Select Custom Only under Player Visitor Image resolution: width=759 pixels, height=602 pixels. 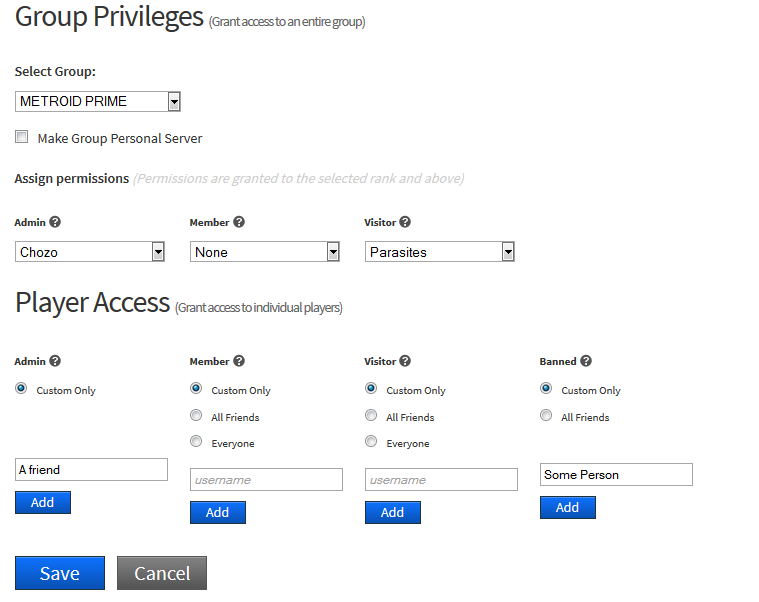click(x=371, y=388)
